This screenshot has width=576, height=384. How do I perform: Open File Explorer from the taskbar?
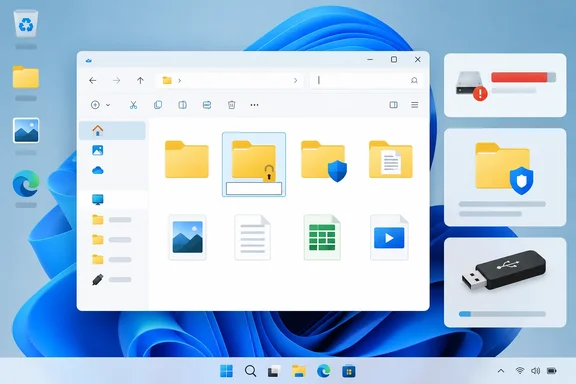pos(299,371)
